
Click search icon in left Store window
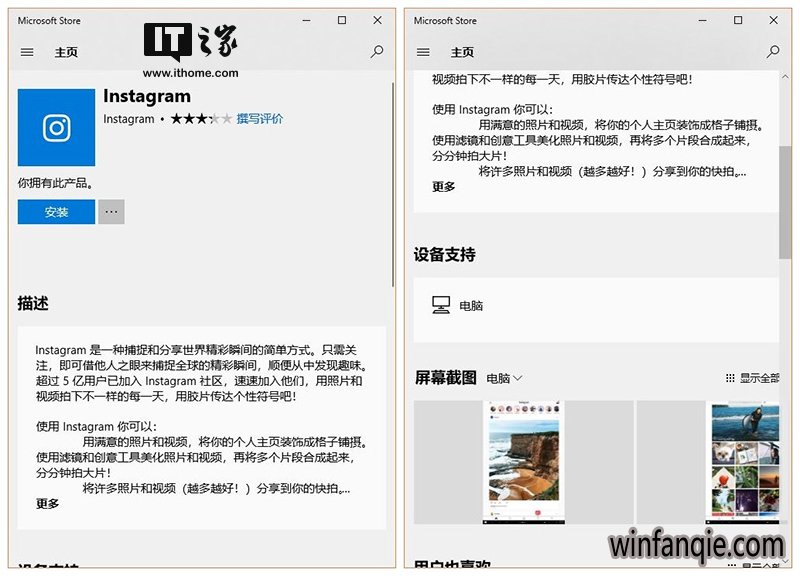(377, 52)
